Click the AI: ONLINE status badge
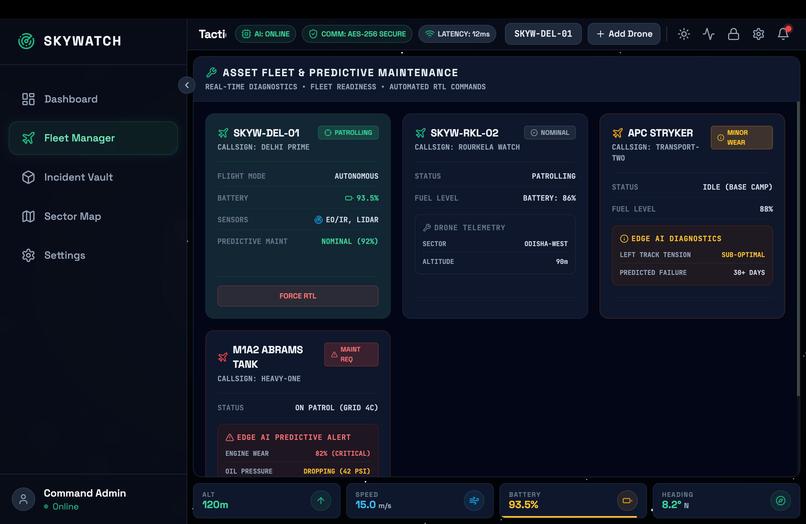Screen dimensions: 806x524 click(x=266, y=34)
